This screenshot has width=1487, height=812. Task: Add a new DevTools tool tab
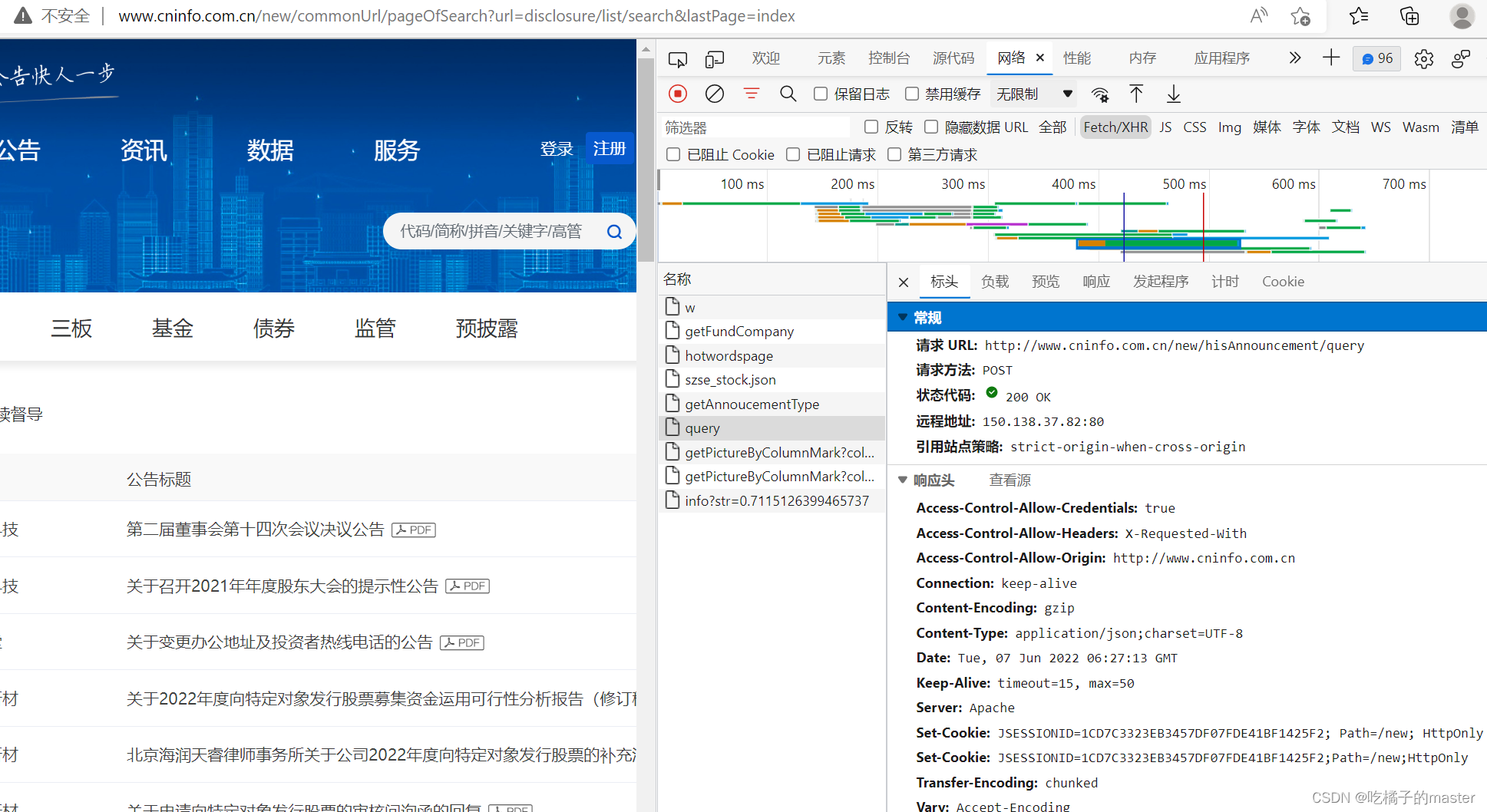[1331, 58]
